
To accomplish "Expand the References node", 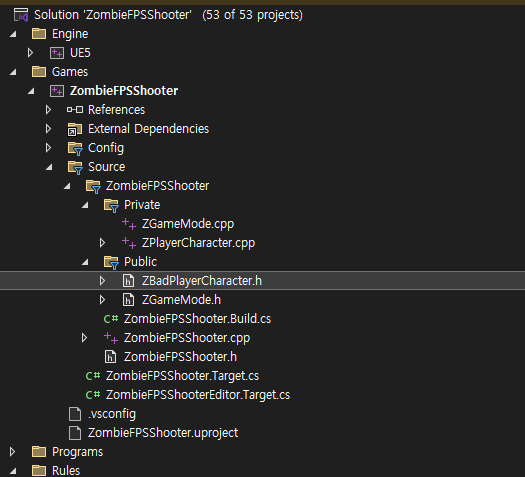I will pos(49,109).
